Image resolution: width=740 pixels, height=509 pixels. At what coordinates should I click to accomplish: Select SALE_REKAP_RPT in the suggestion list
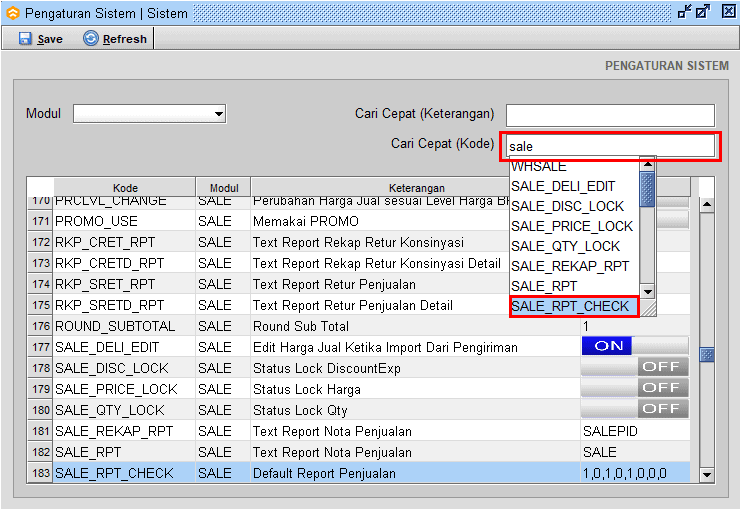pos(574,266)
